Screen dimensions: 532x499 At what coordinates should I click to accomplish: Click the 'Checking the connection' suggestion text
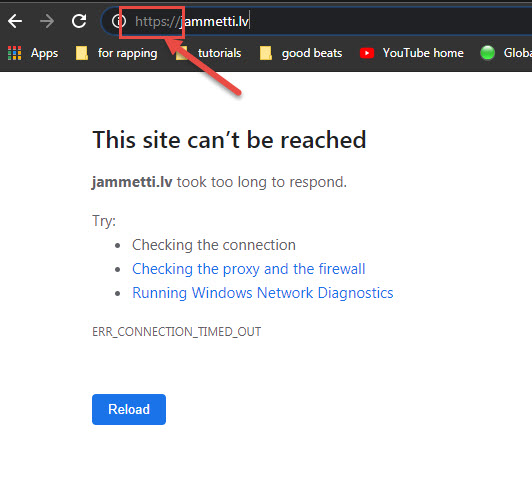click(x=214, y=245)
